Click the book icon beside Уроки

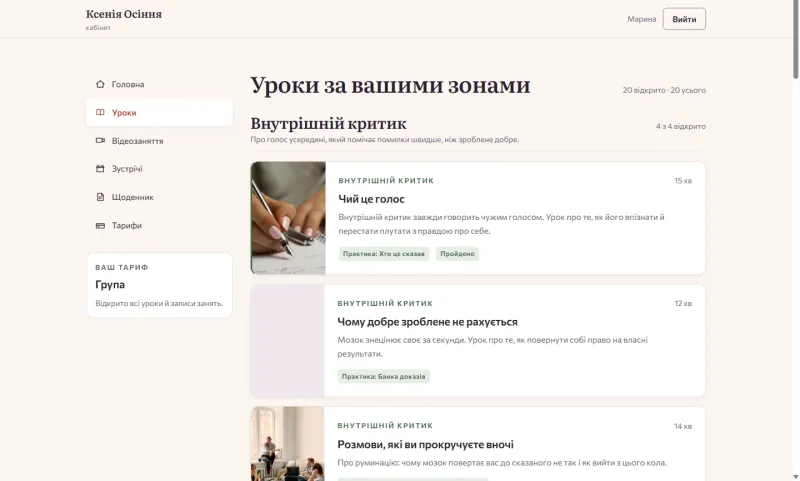tap(100, 112)
